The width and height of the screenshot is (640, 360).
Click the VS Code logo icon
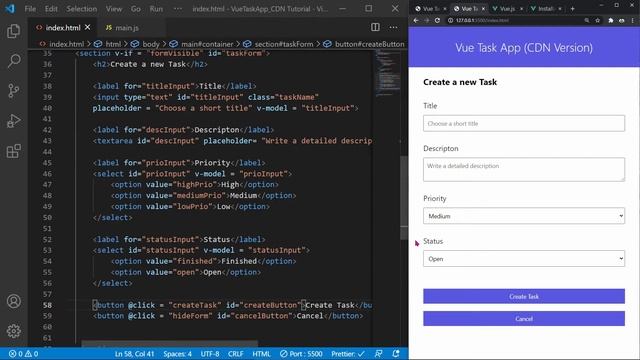click(10, 9)
